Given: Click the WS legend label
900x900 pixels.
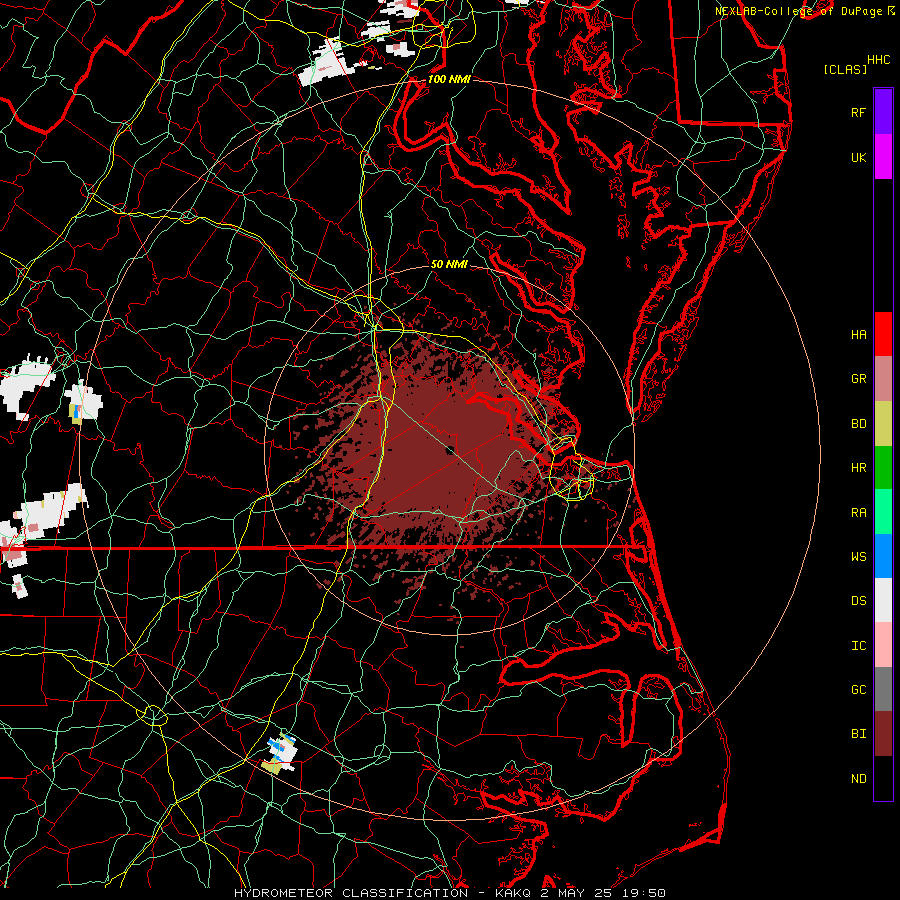Looking at the screenshot, I should (858, 557).
